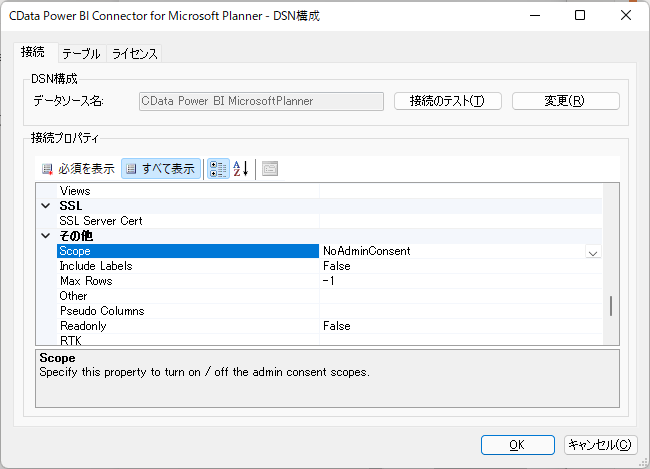Image resolution: width=650 pixels, height=469 pixels.
Task: Show required properties only (必須を表示)
Action: (78, 169)
